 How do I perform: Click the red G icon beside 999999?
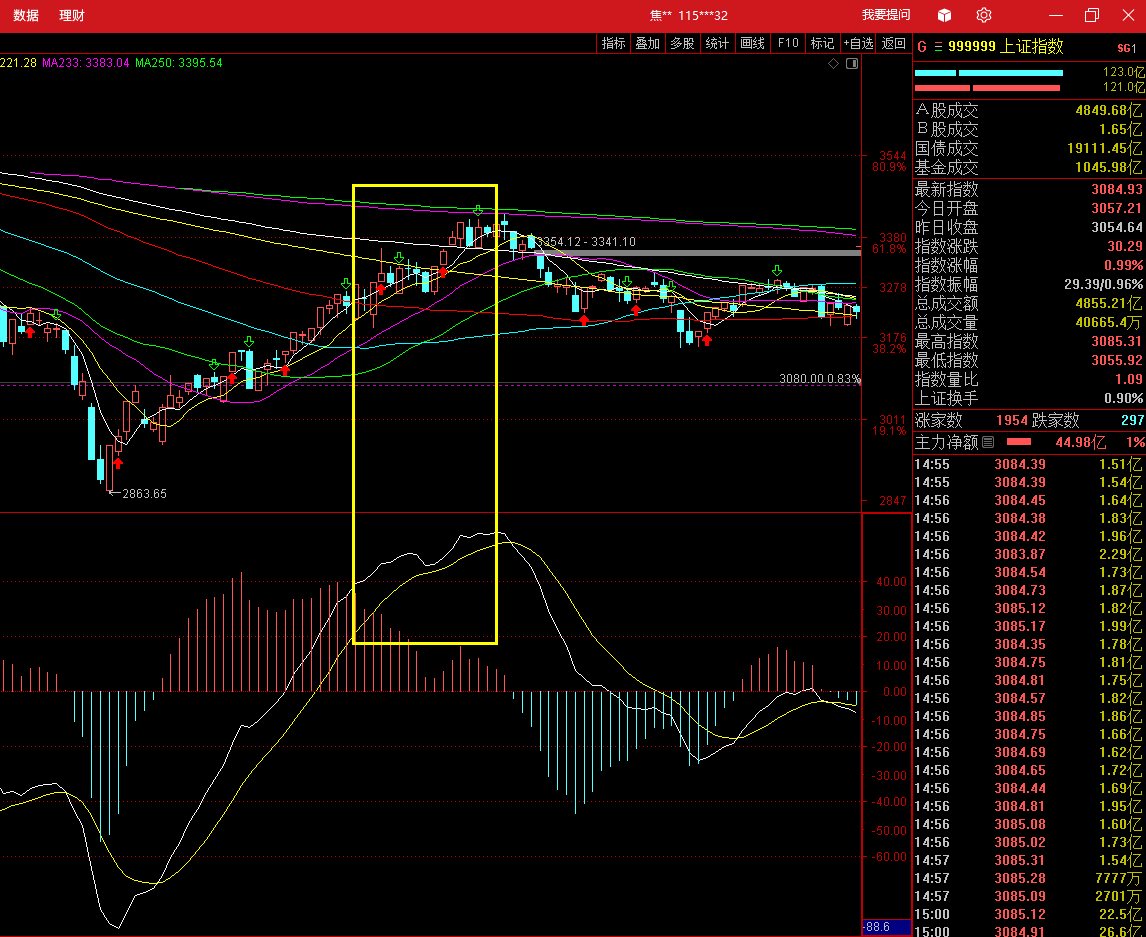pyautogui.click(x=922, y=47)
